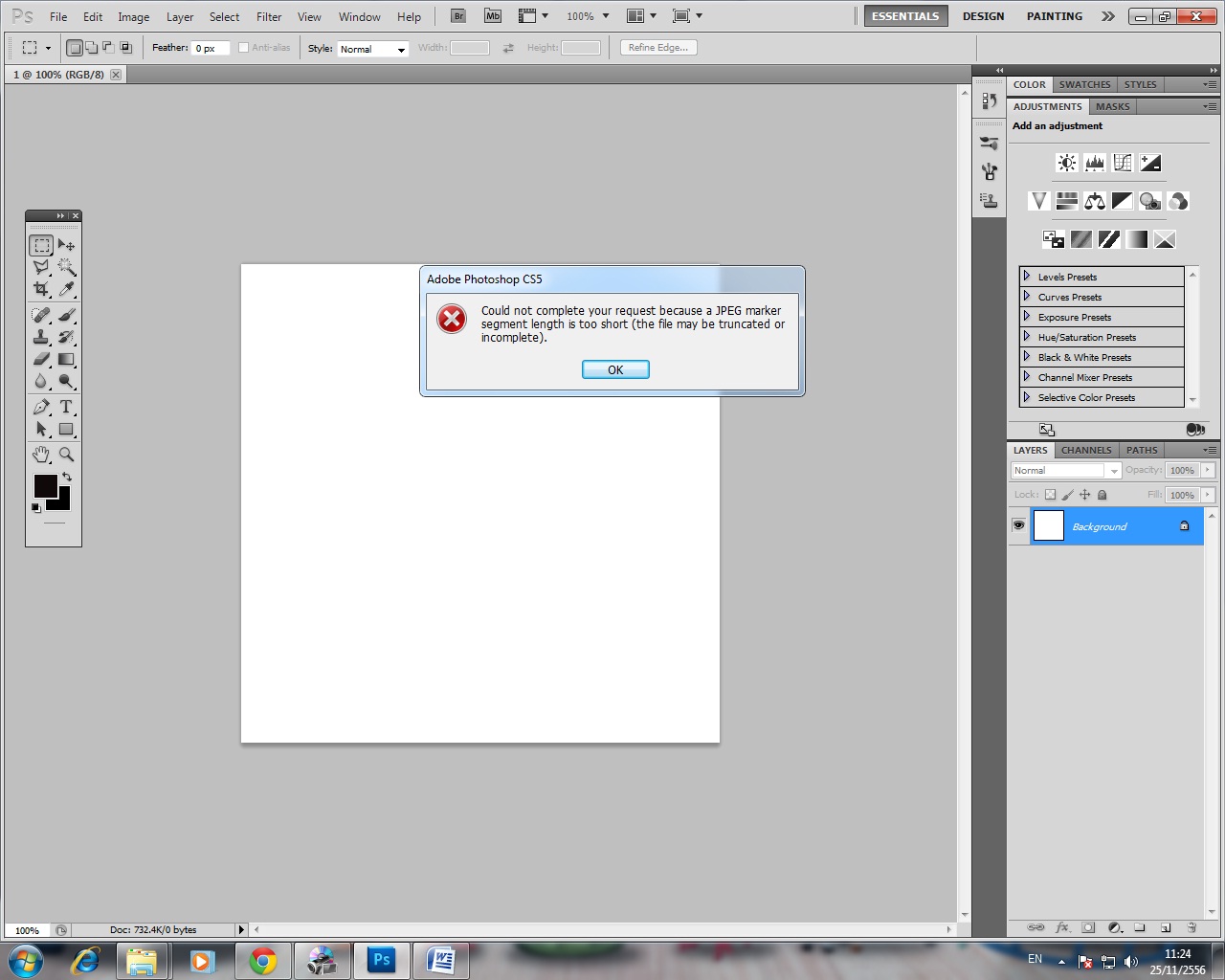Hide the Background layer eye icon

click(1018, 525)
